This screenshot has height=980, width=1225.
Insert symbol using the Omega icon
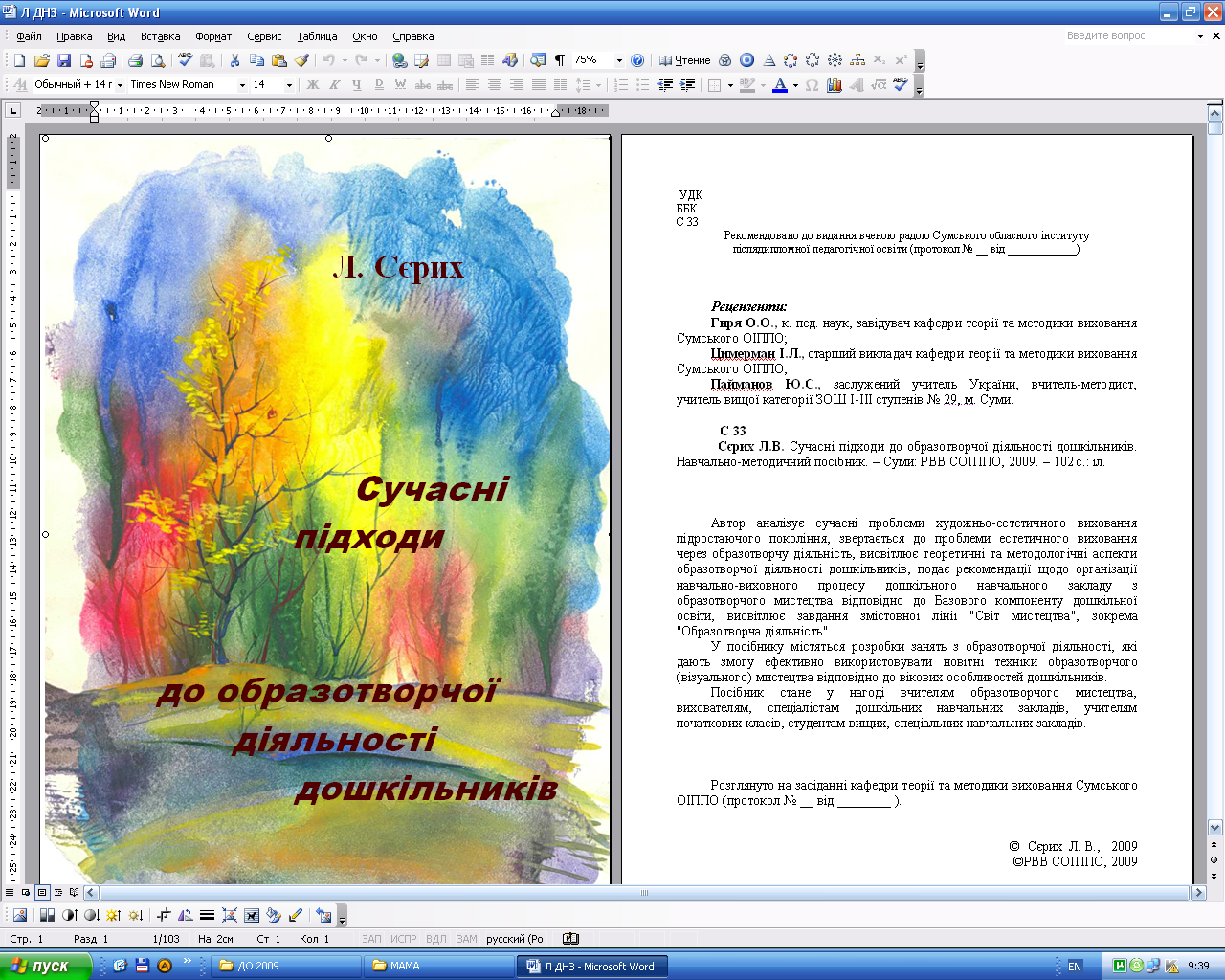(x=812, y=85)
